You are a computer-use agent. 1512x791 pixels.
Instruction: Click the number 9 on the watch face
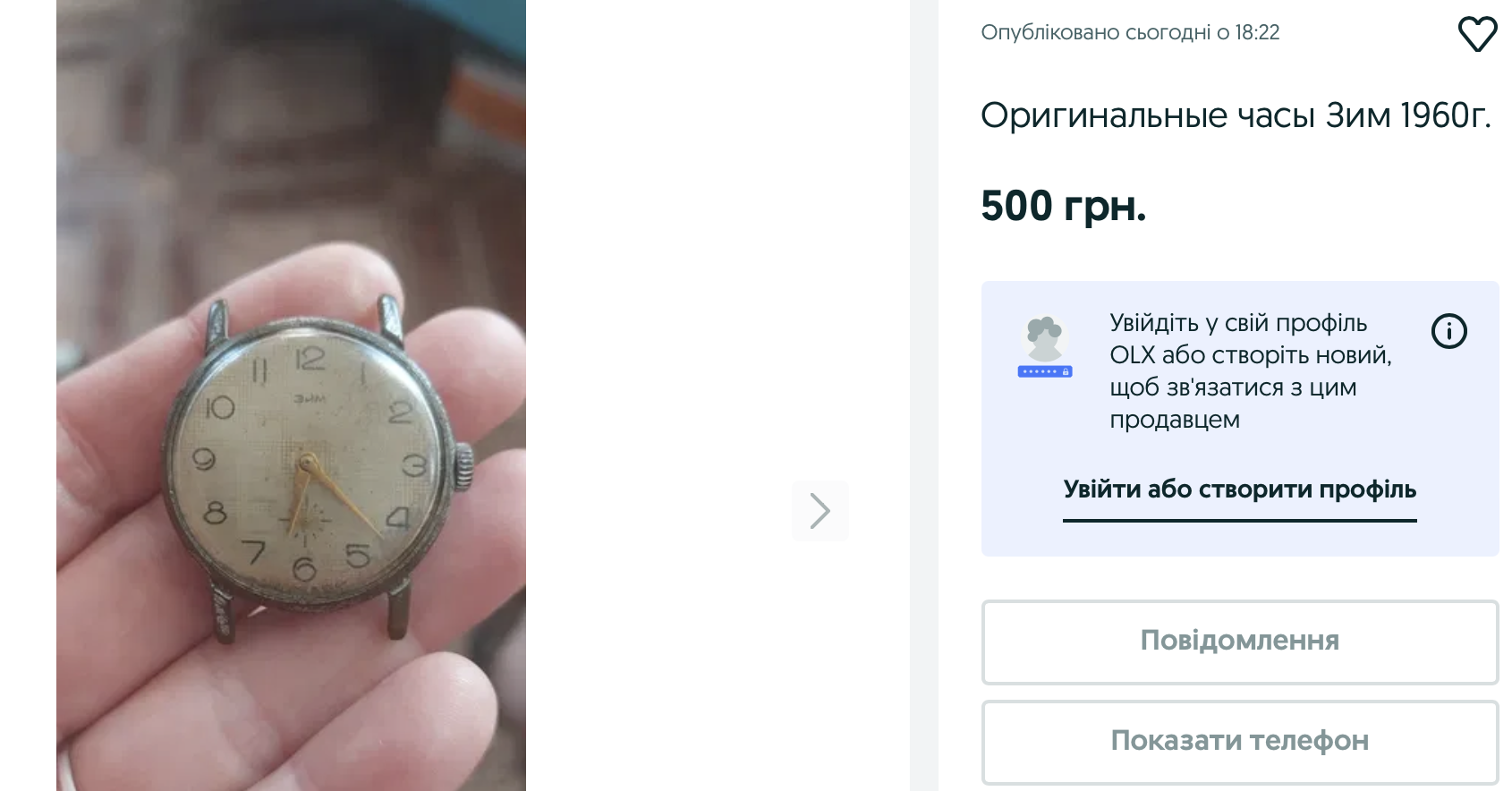coord(204,459)
